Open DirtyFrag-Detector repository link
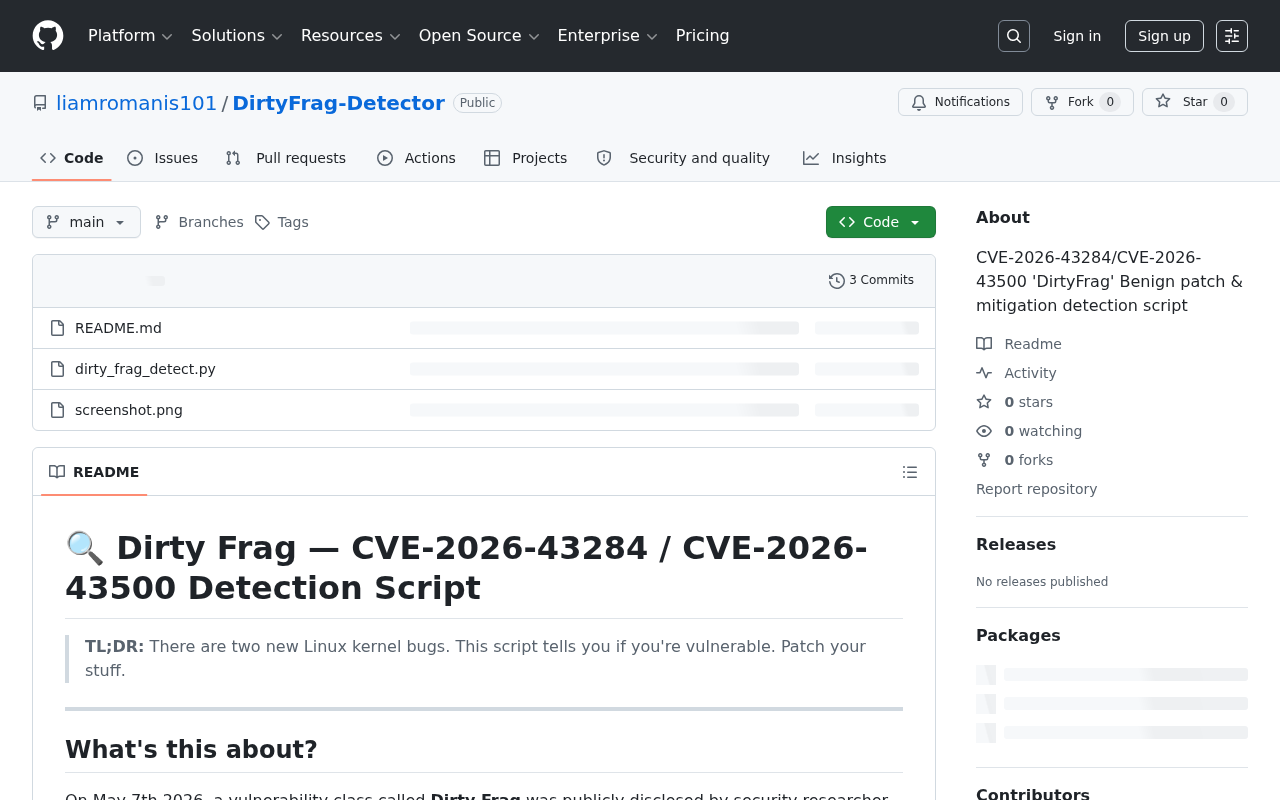1280x800 pixels. coord(338,103)
